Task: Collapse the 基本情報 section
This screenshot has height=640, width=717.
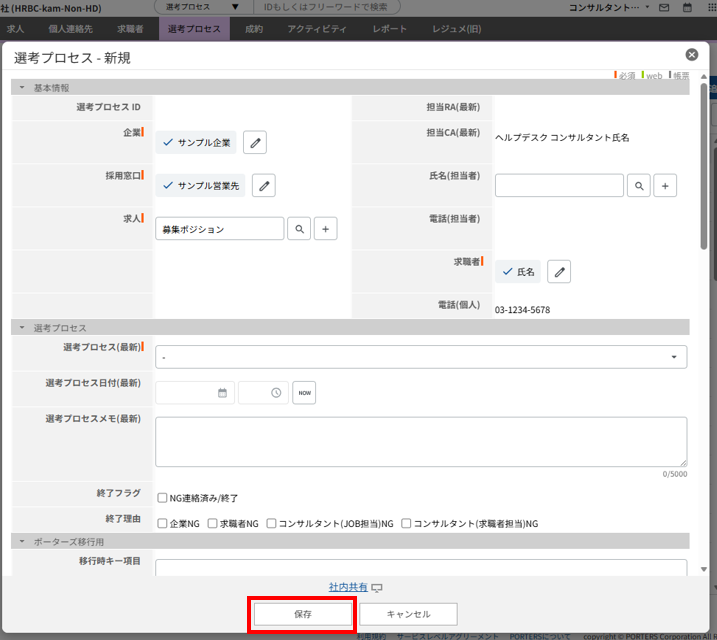Action: click(22, 88)
